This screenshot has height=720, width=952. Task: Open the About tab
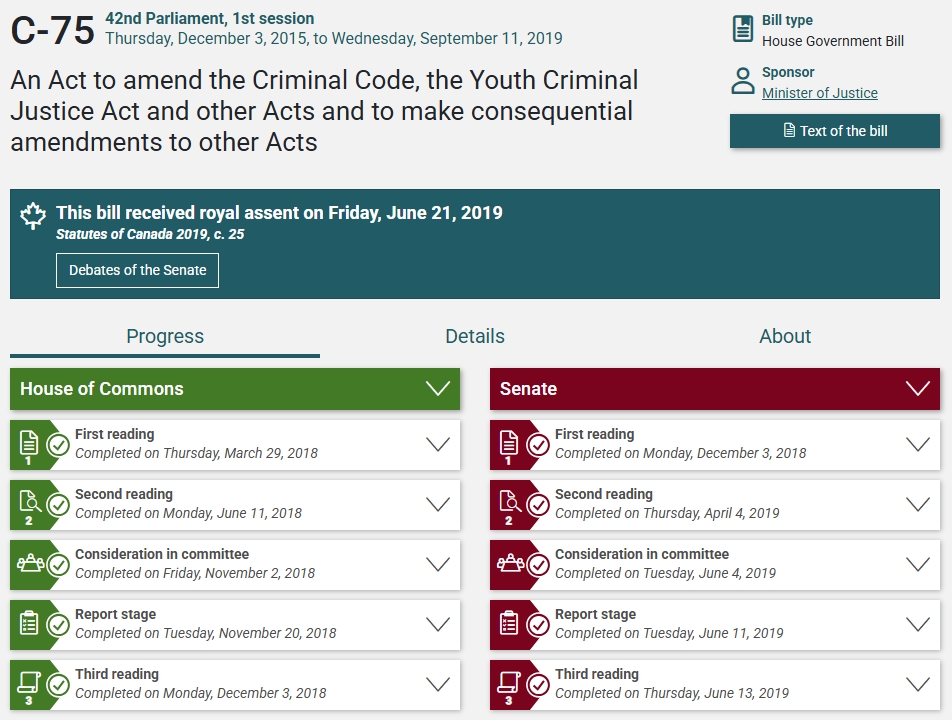(785, 336)
